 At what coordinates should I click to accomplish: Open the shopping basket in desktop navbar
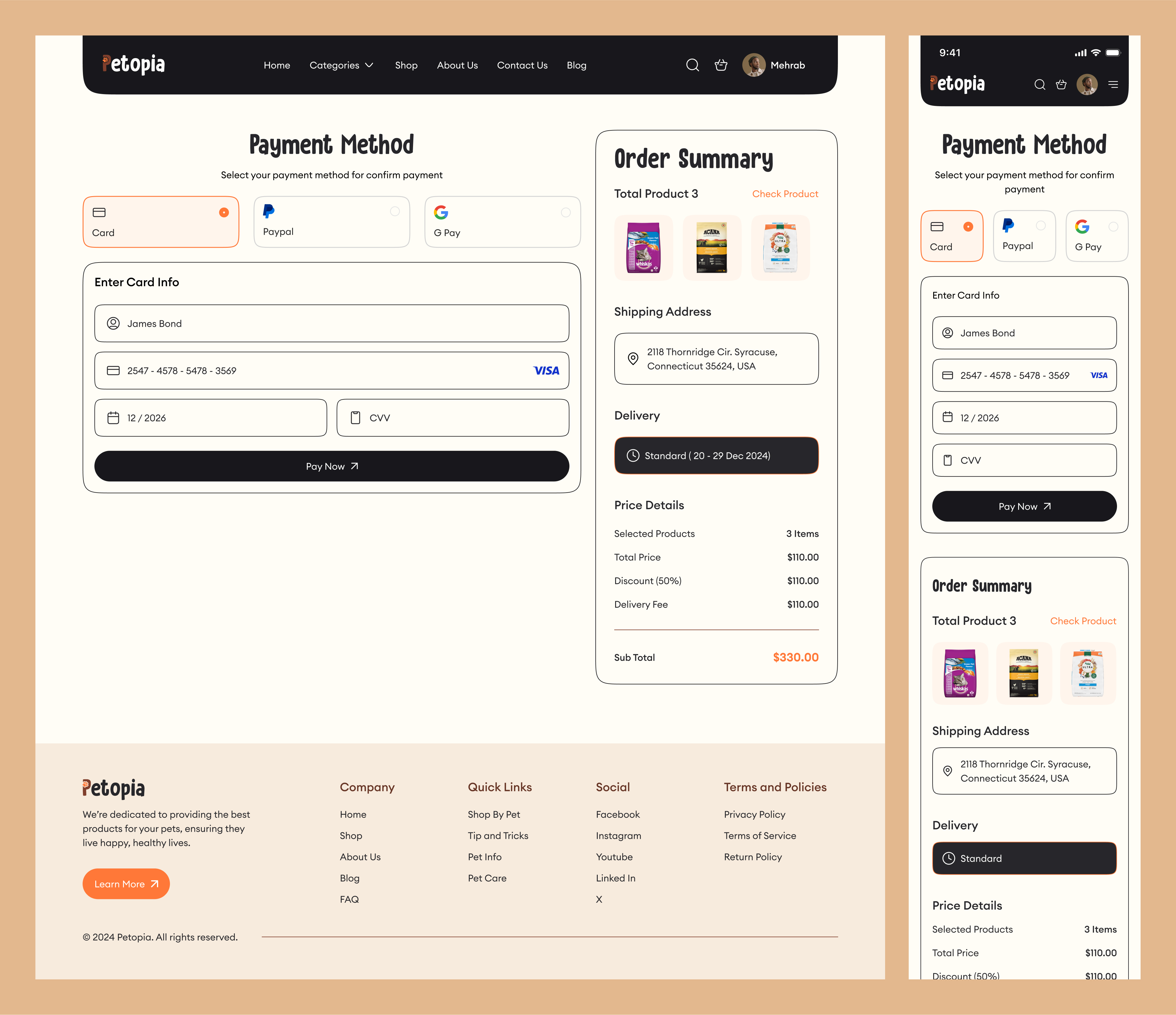click(x=721, y=65)
